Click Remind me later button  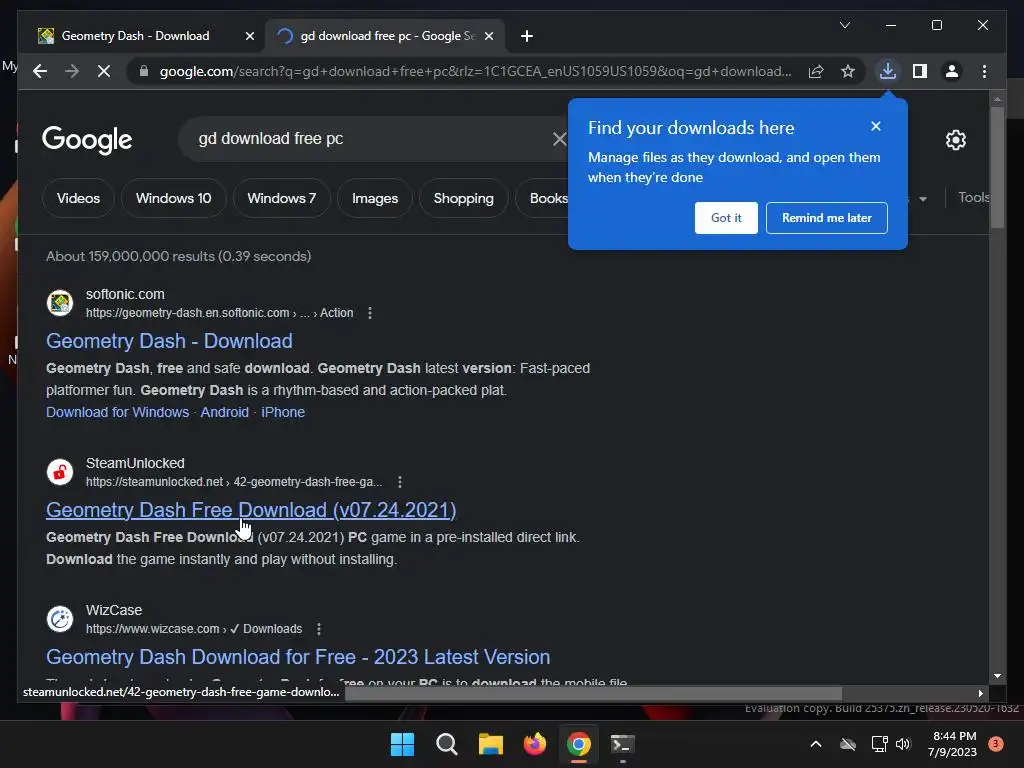coord(826,217)
